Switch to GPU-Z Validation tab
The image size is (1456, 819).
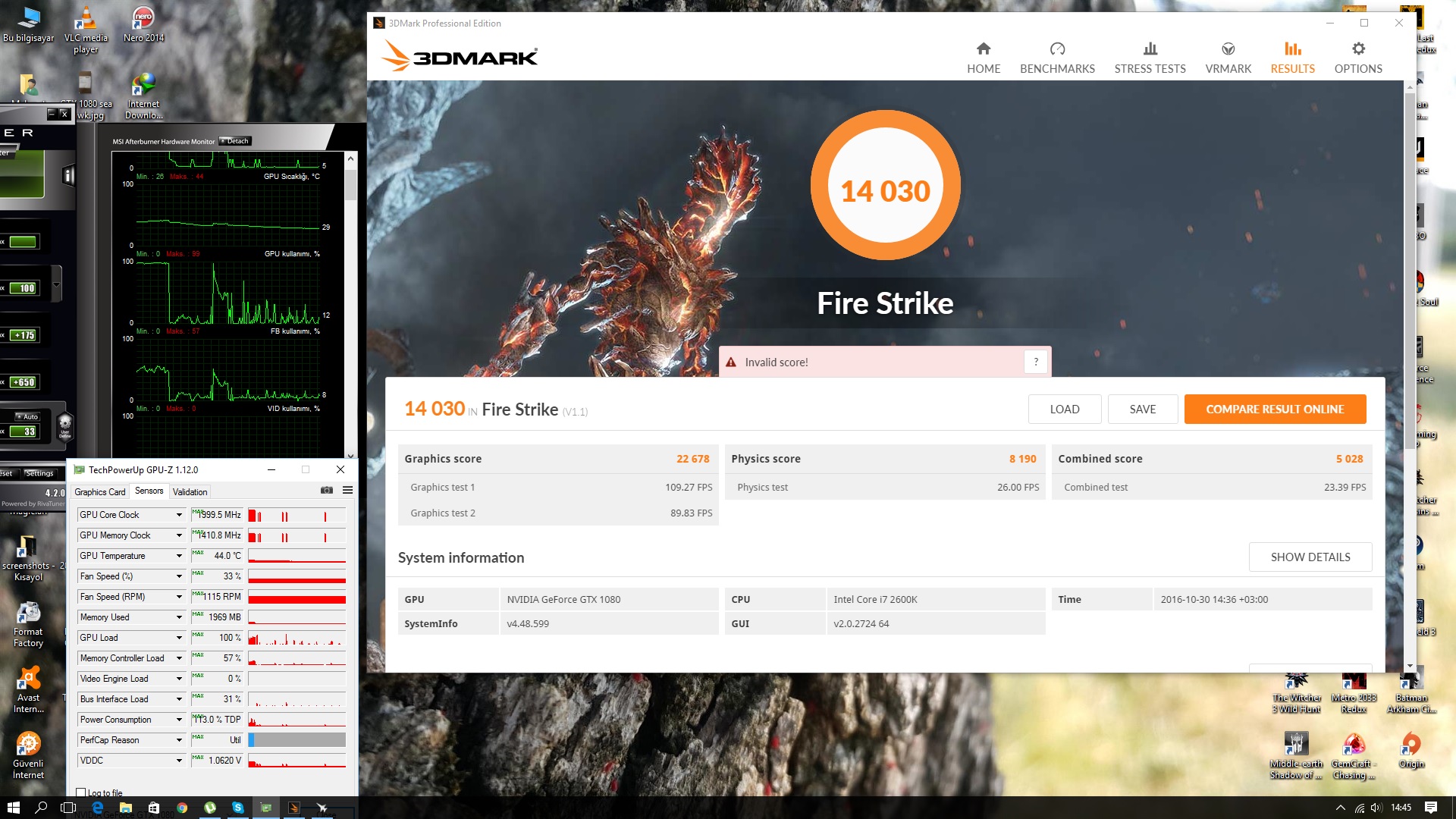(x=190, y=491)
